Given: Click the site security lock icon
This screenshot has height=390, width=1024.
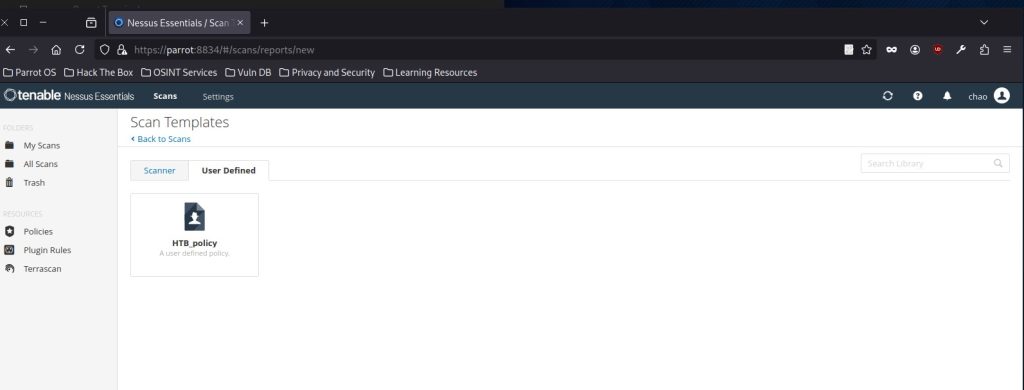Looking at the screenshot, I should (x=121, y=50).
